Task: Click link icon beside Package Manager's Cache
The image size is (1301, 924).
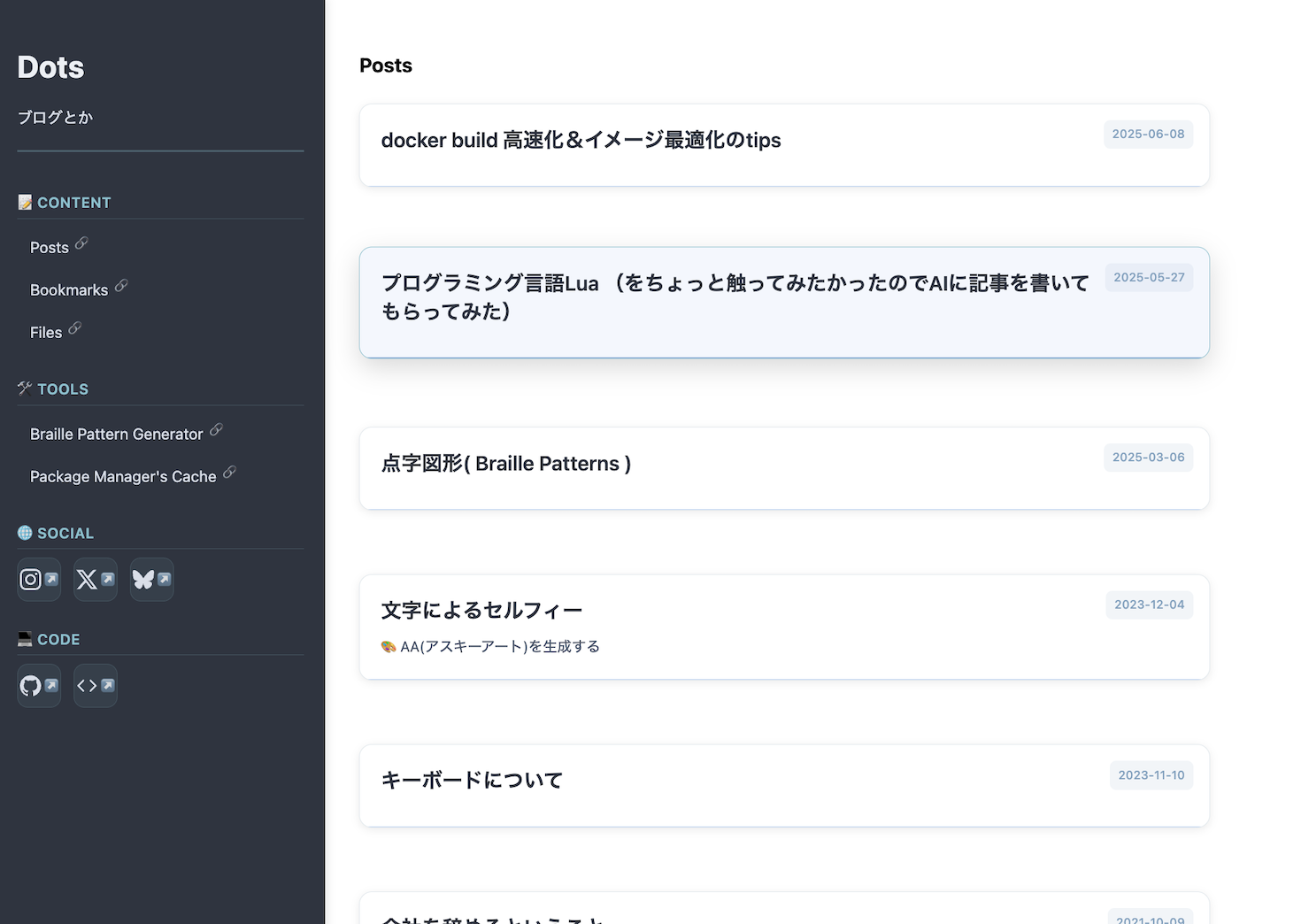Action: tap(229, 472)
